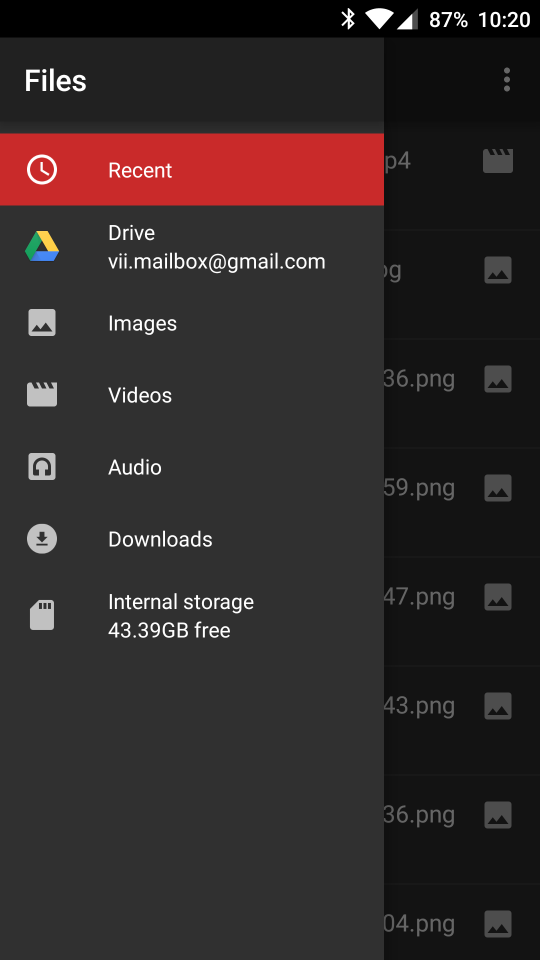Tap the clock icon next to Recent

click(x=42, y=170)
